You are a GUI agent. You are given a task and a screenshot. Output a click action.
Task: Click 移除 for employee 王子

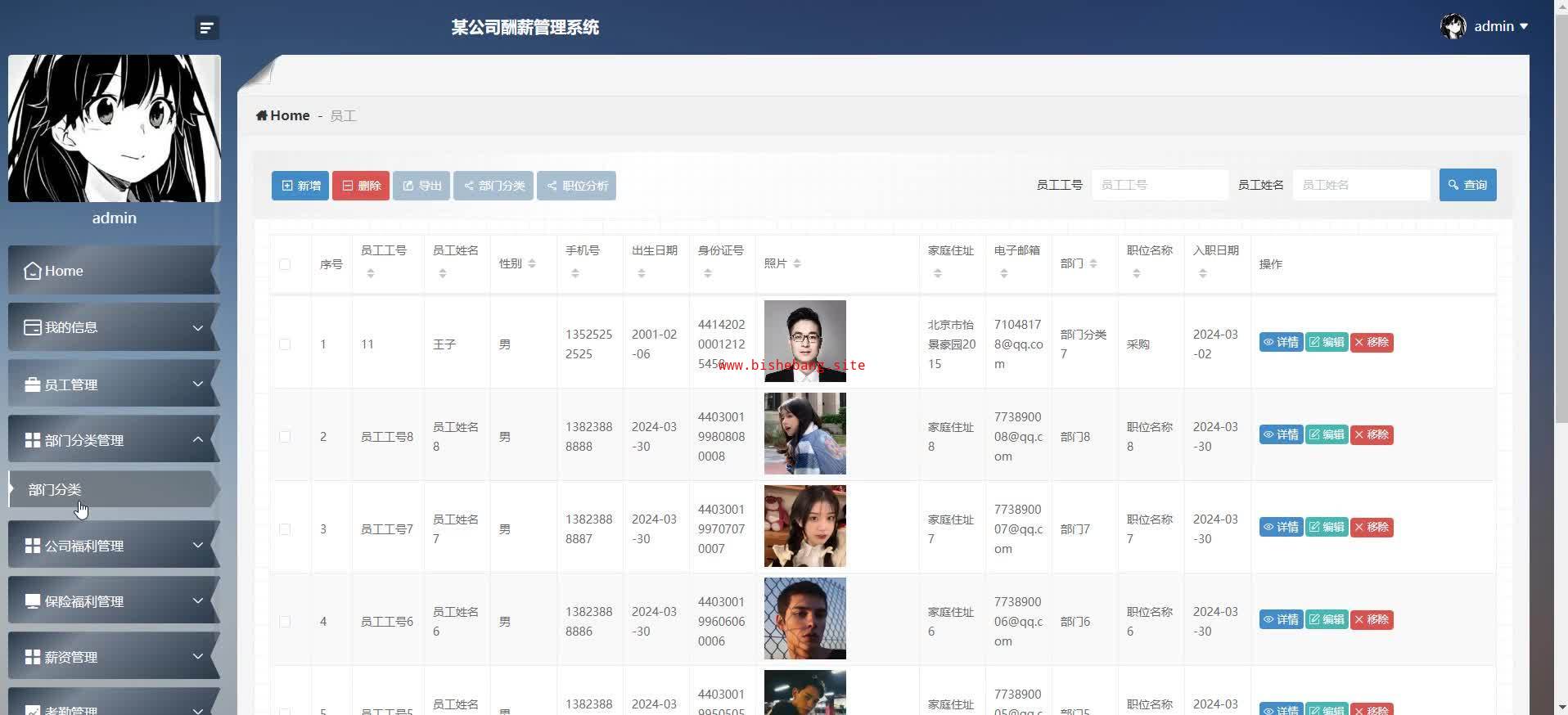tap(1372, 343)
